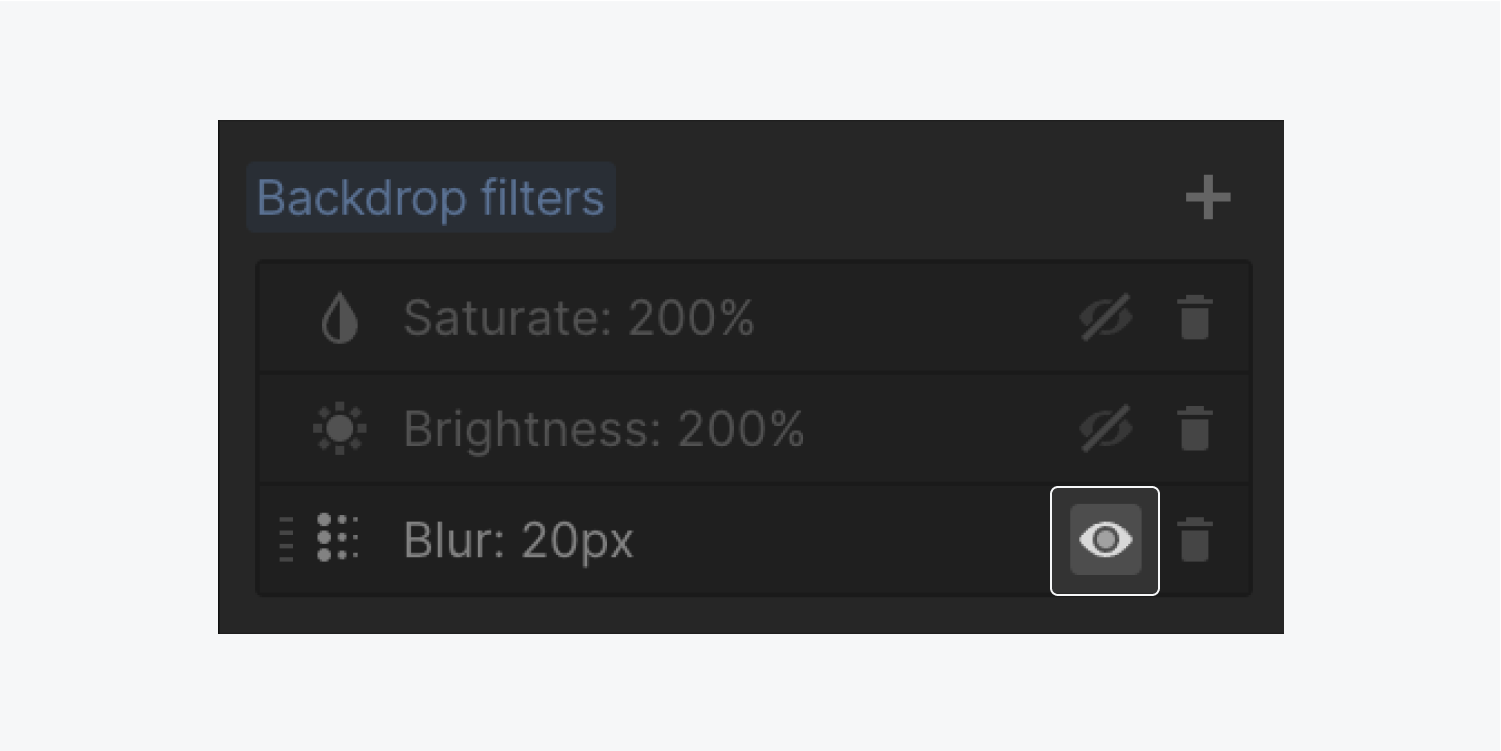Select the 200% value in Saturate row
This screenshot has width=1501, height=751.
tap(691, 318)
